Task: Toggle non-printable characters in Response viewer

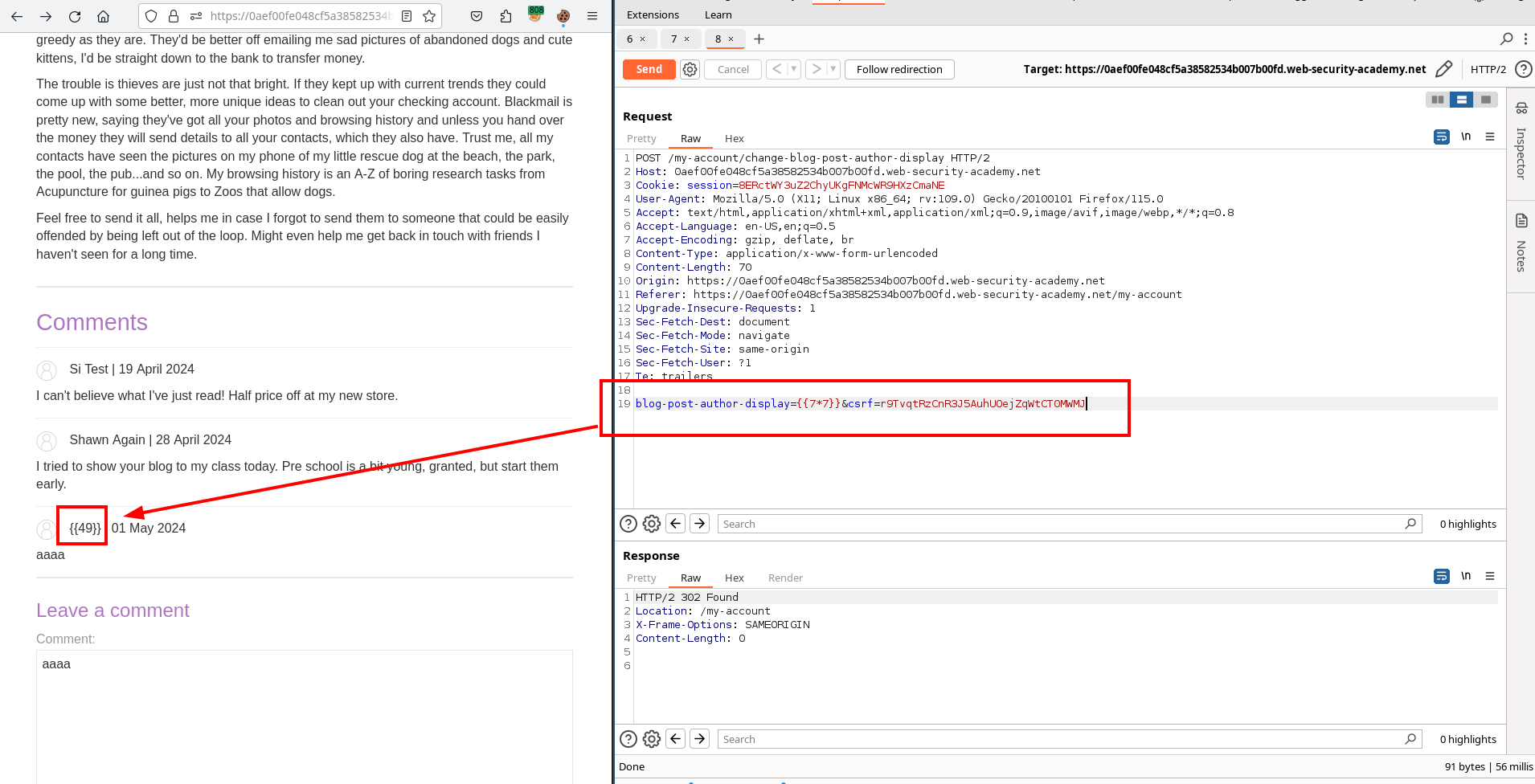Action: [x=1466, y=576]
